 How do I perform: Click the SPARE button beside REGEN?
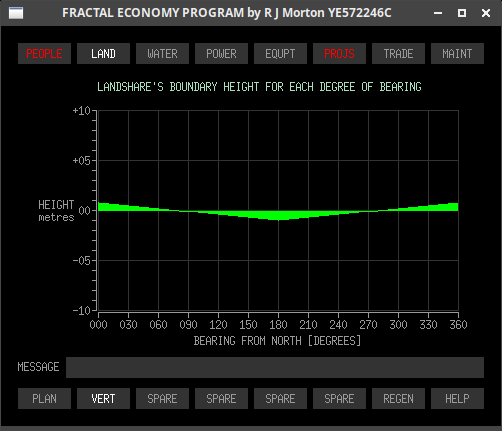tap(339, 398)
